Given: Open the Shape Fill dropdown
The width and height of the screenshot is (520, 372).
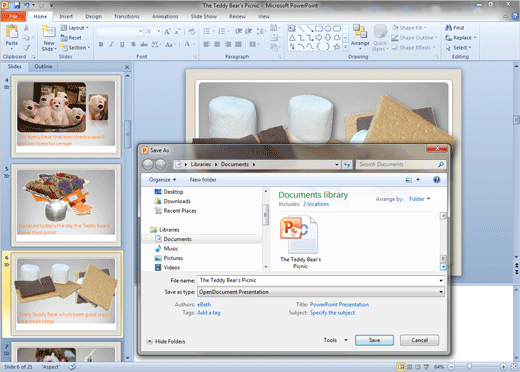Looking at the screenshot, I should pos(409,28).
